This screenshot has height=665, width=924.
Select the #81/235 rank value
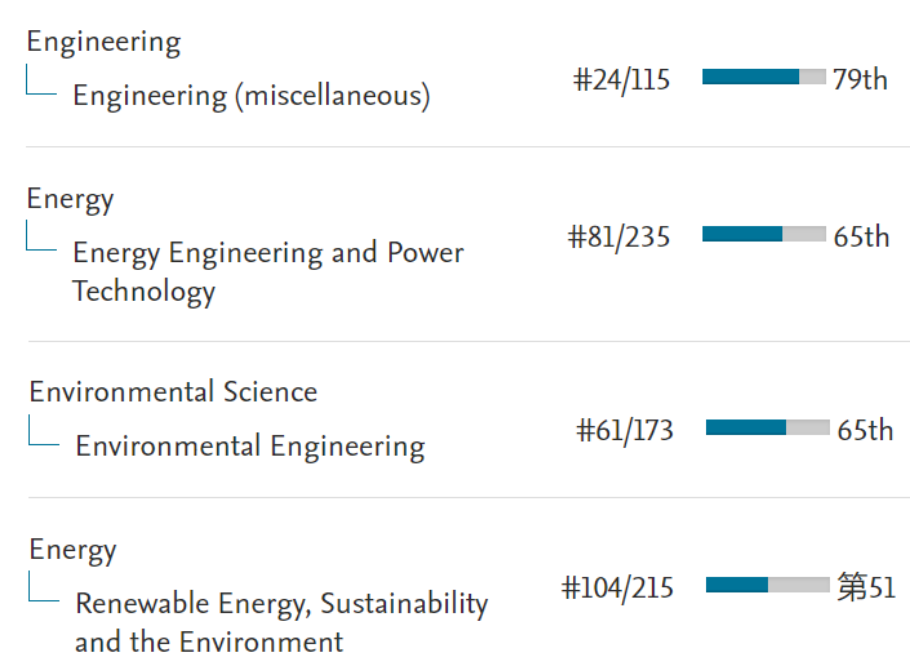pos(619,237)
